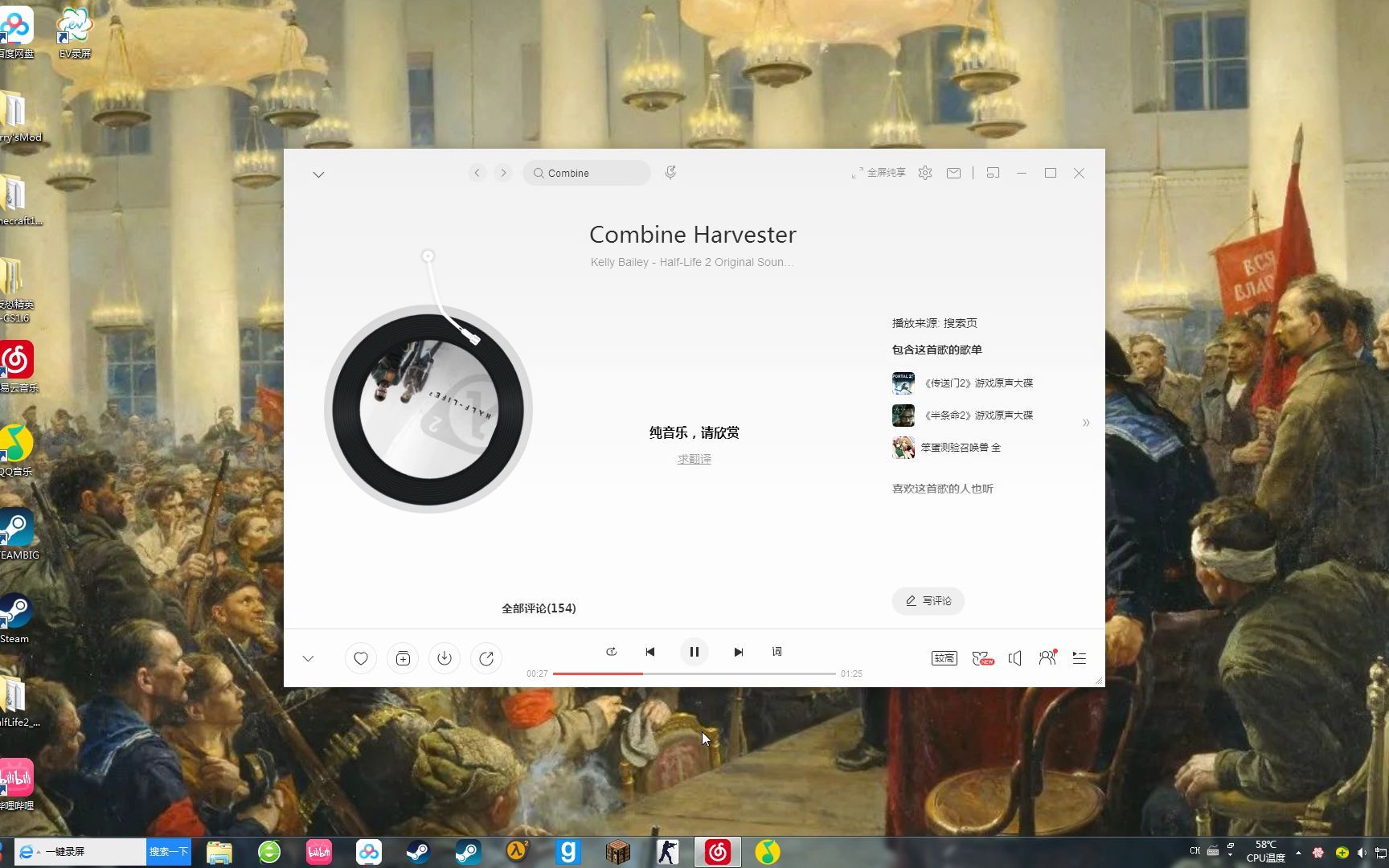
Task: Add song to a playlist with the collect icon
Action: (403, 658)
